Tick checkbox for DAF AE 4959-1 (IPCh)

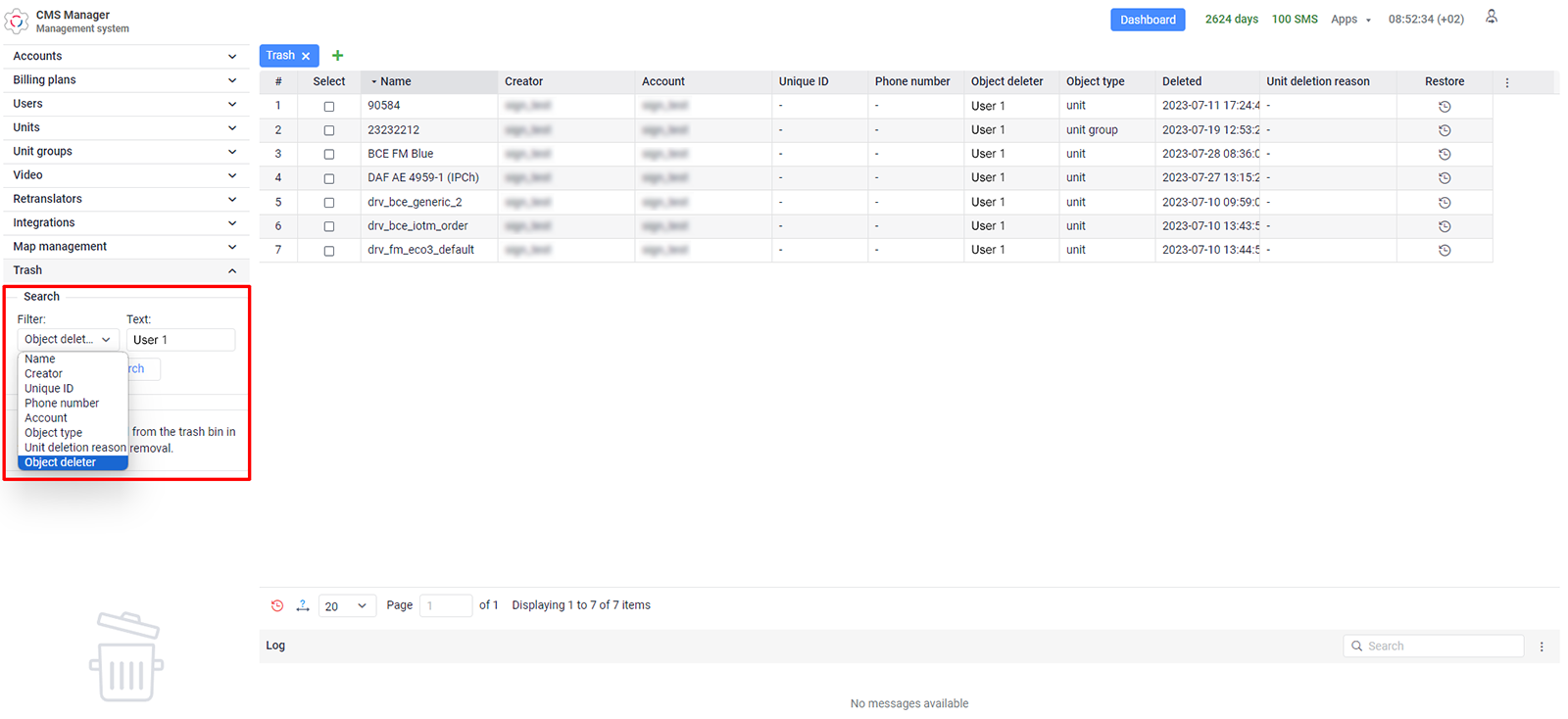329,178
